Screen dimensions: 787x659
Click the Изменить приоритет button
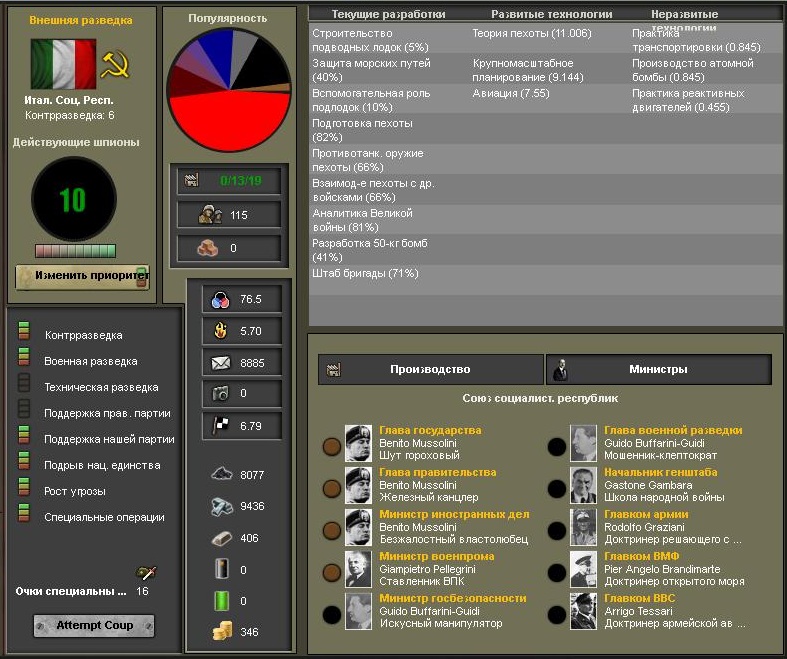pos(82,275)
